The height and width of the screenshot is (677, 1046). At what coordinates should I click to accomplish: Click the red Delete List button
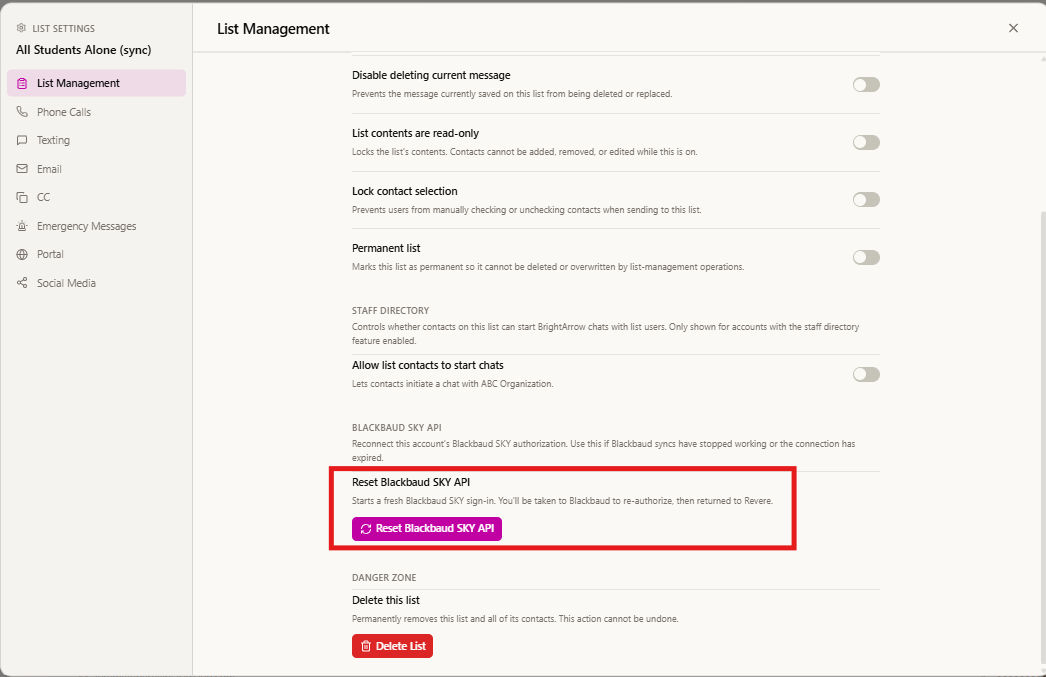392,646
